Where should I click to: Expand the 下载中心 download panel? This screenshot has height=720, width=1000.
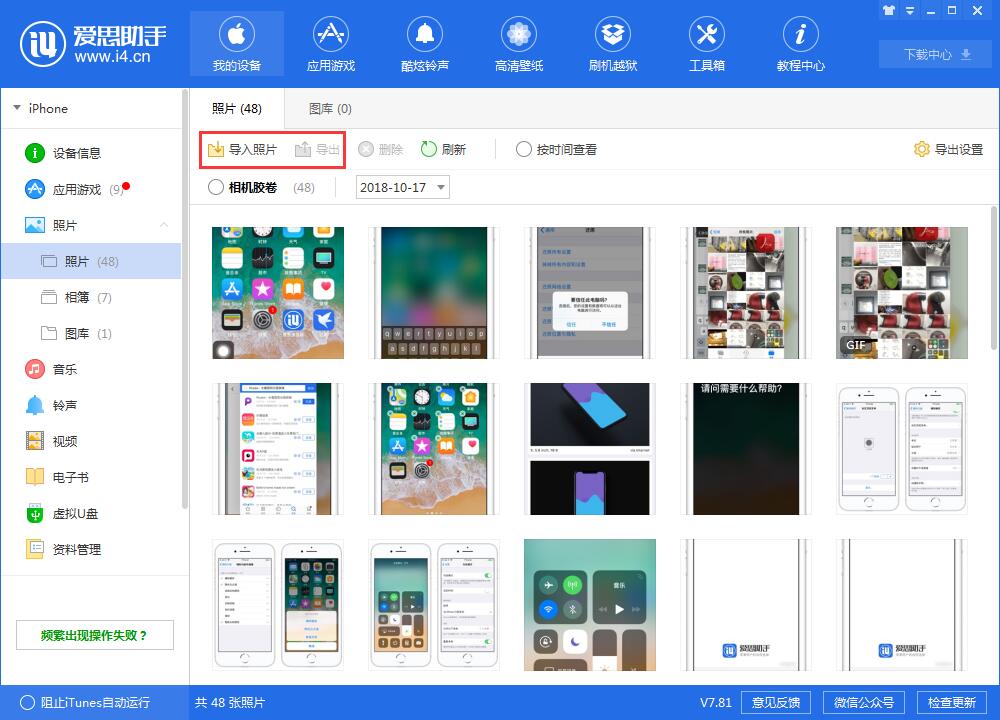934,55
